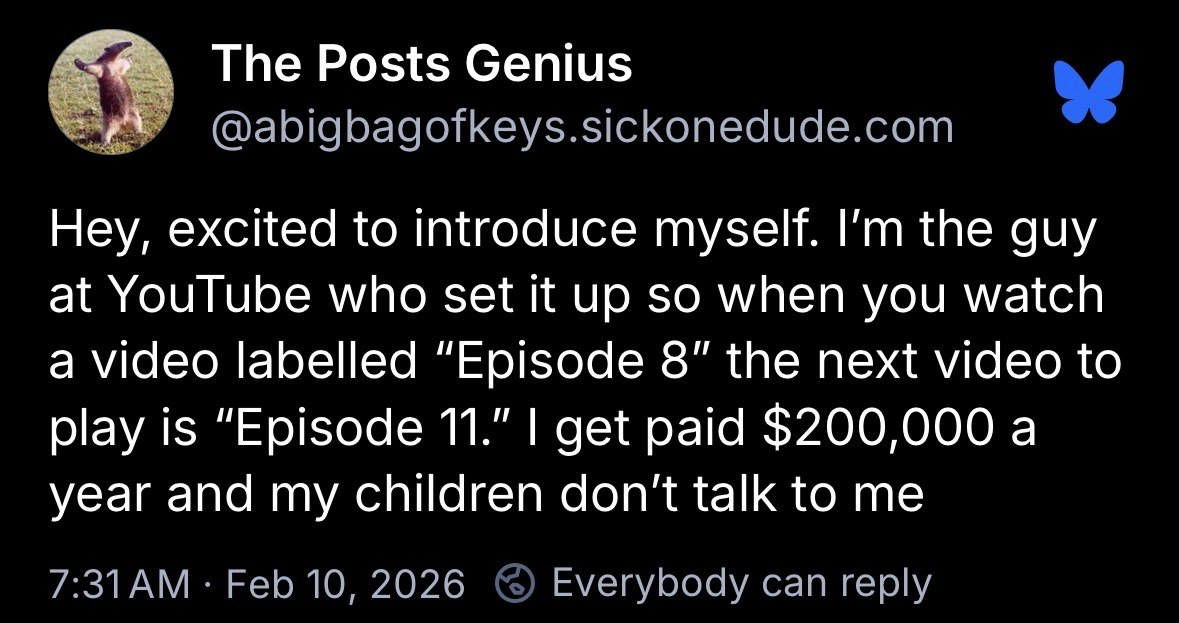Open the @abigbagofkeys.sickonedude.com handle
This screenshot has width=1179, height=623.
(582, 127)
